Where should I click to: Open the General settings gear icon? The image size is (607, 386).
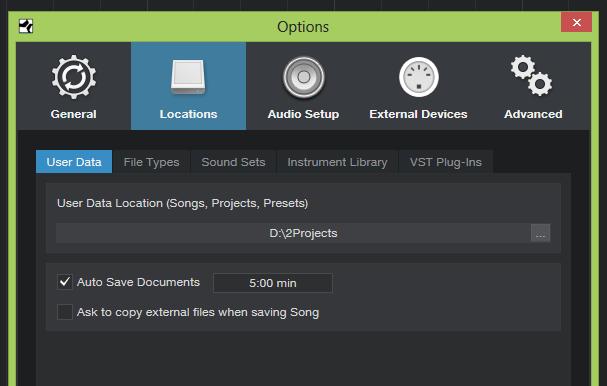(74, 77)
